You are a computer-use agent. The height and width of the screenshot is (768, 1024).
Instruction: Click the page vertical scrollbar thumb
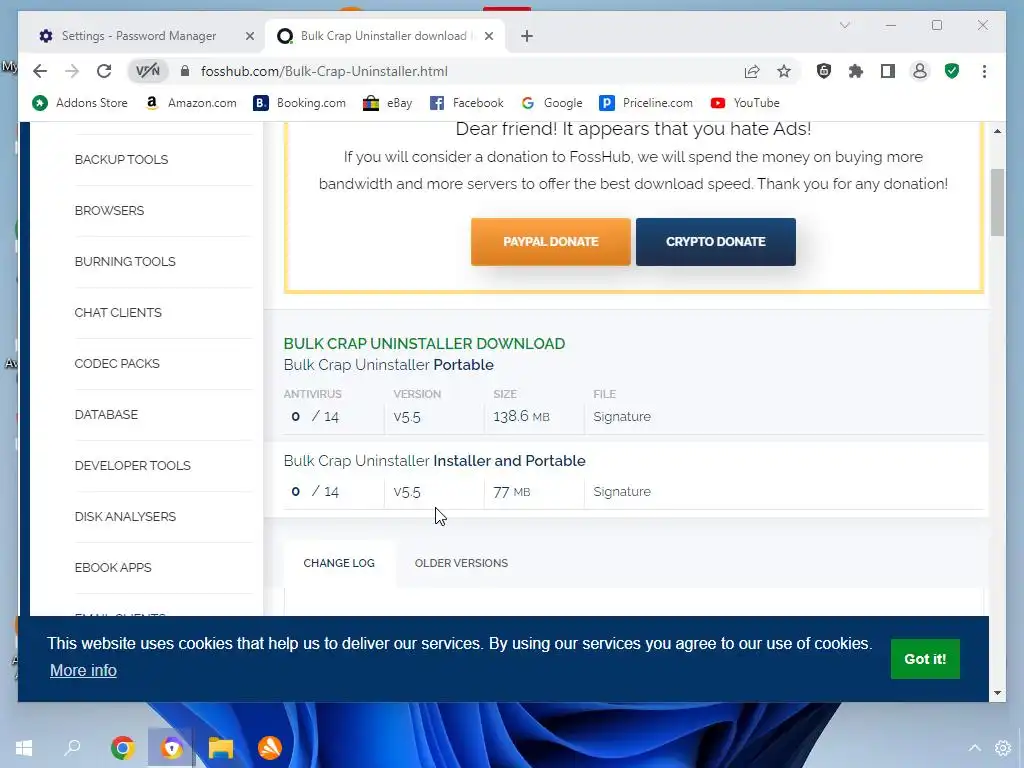coord(997,202)
